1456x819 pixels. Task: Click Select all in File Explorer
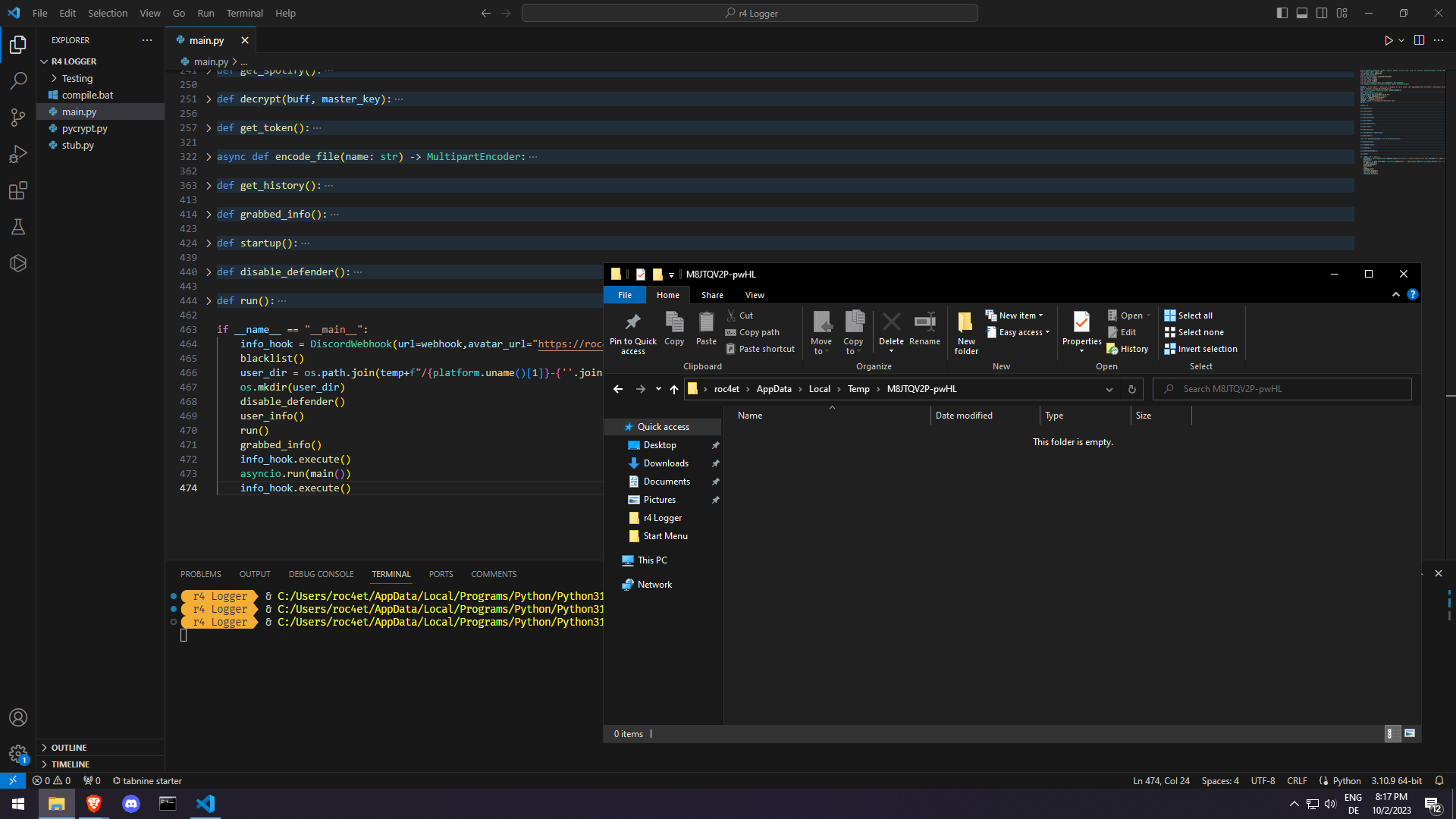click(1188, 315)
